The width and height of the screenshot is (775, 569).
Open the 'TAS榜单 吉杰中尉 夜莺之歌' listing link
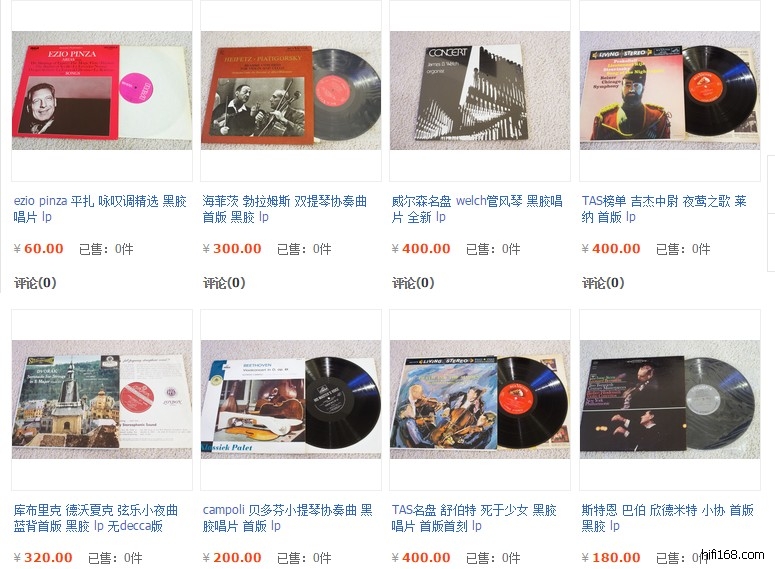(x=664, y=209)
